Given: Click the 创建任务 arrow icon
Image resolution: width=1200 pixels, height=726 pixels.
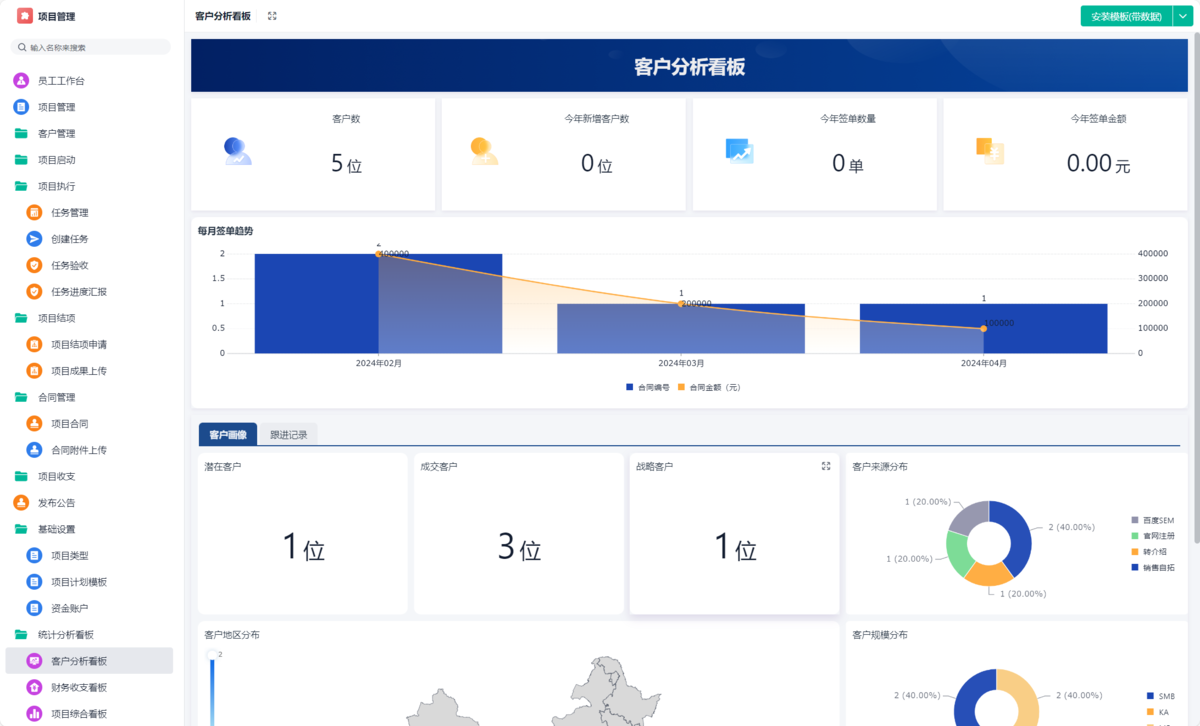Looking at the screenshot, I should (x=34, y=238).
